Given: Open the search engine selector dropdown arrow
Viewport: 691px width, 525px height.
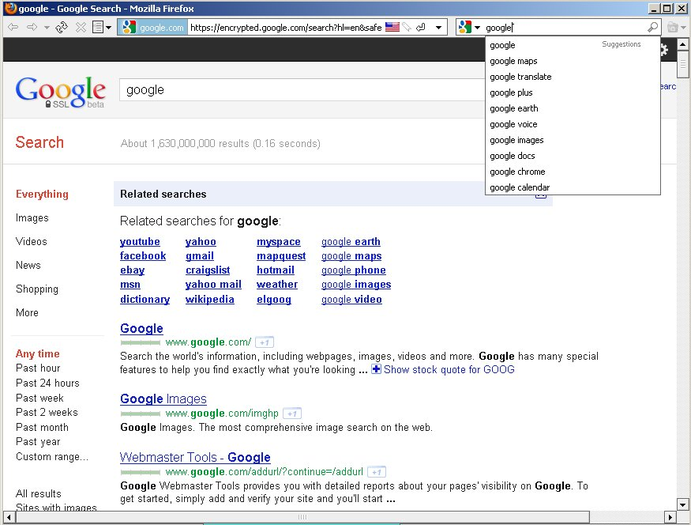Looking at the screenshot, I should [x=477, y=28].
